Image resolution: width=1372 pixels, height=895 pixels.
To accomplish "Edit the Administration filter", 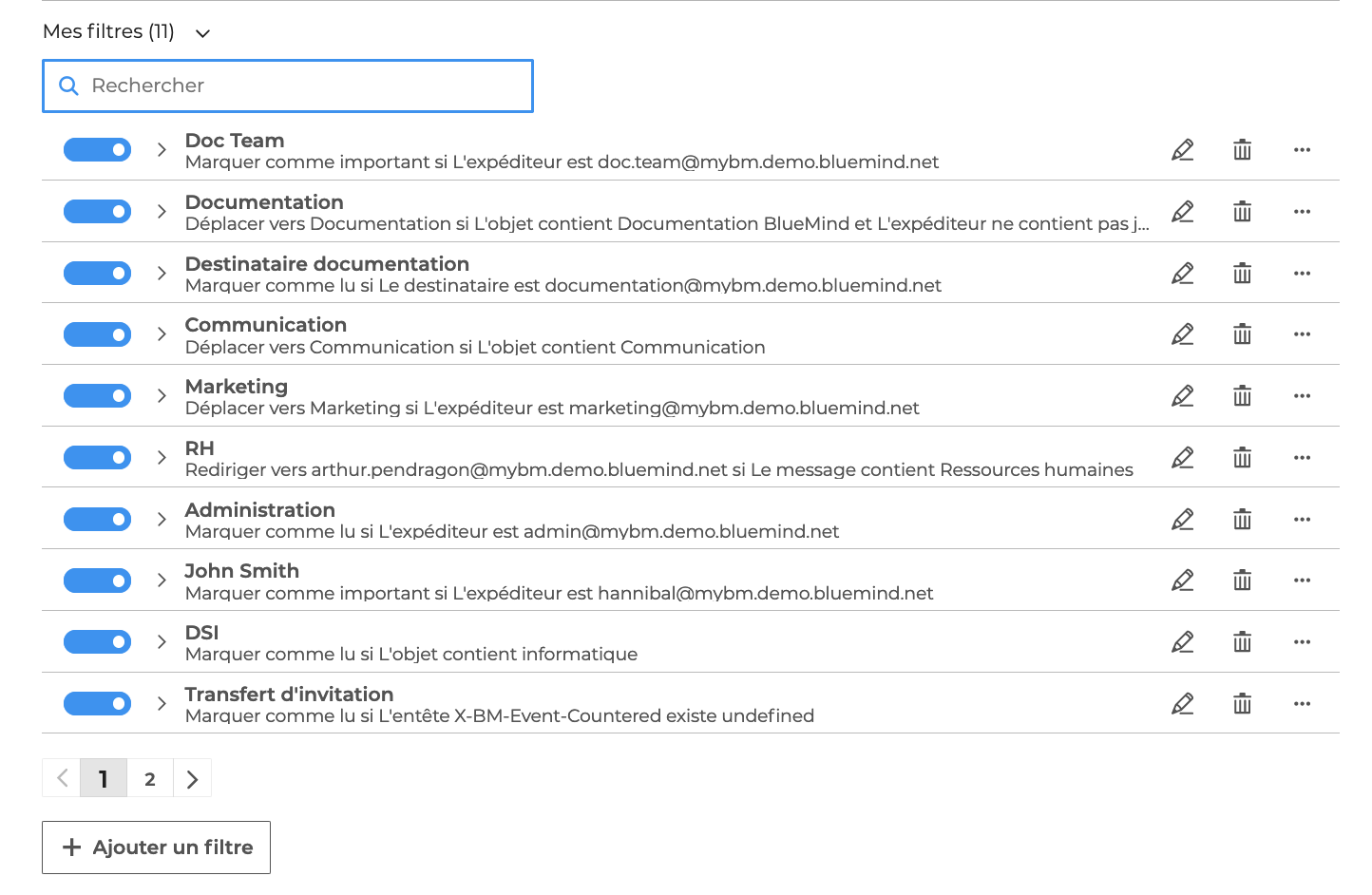I will click(x=1182, y=520).
